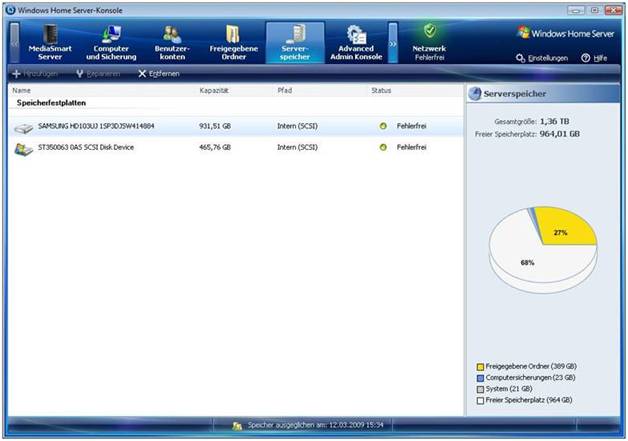
Task: Click Speicher ausgeglichen am status text
Action: click(315, 425)
